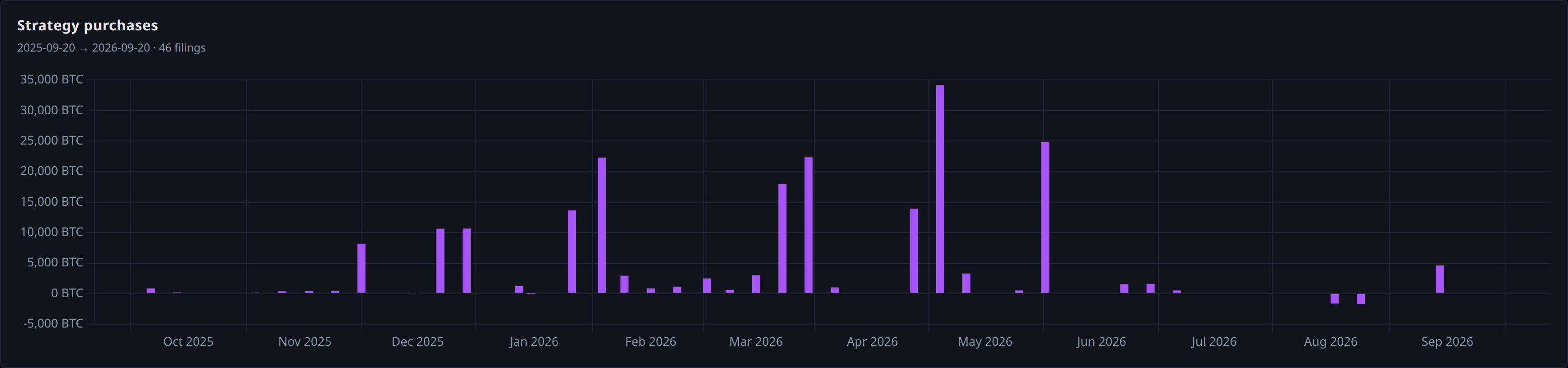Select the later negative bar in August 2026

point(1360,299)
